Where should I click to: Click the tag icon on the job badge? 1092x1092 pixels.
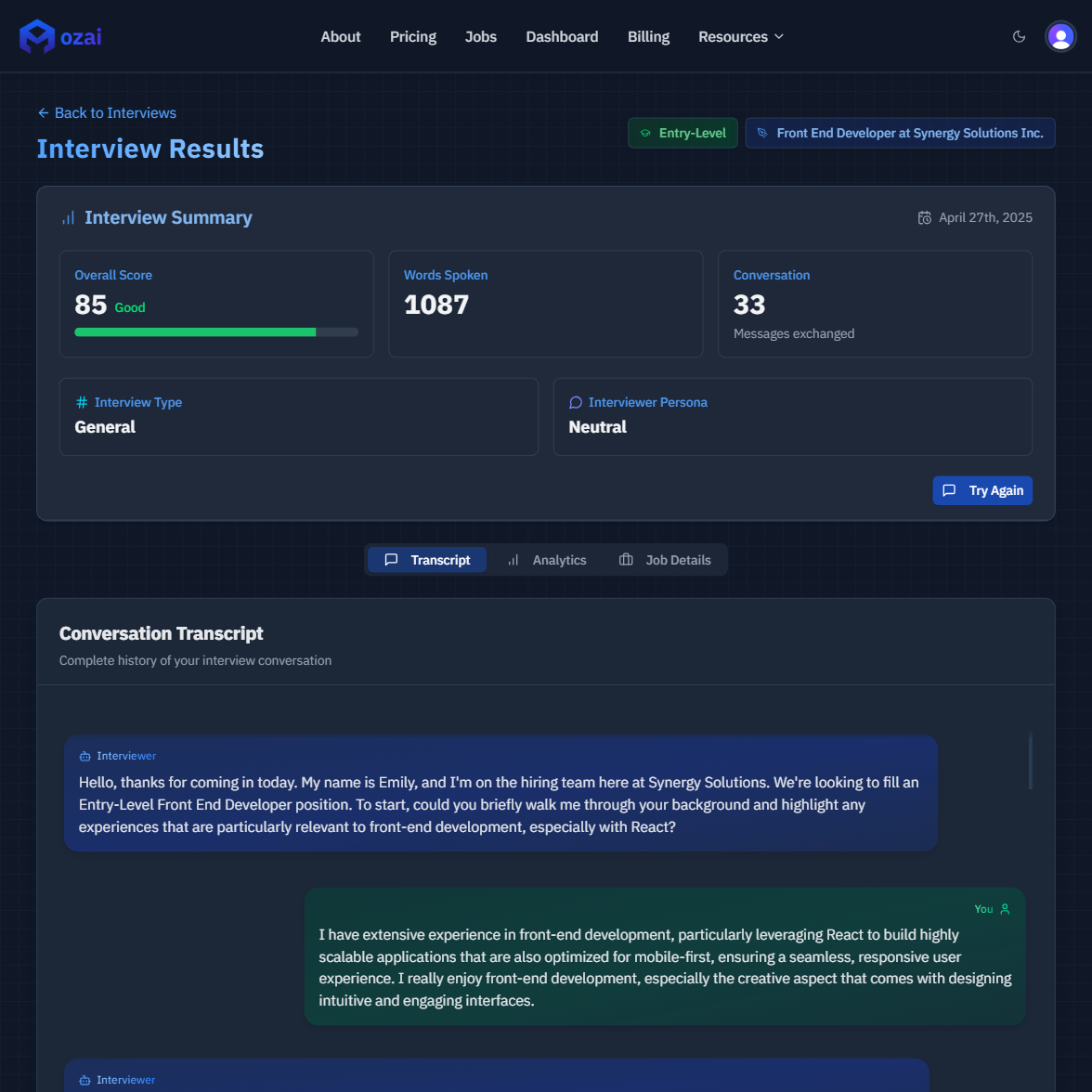(762, 133)
